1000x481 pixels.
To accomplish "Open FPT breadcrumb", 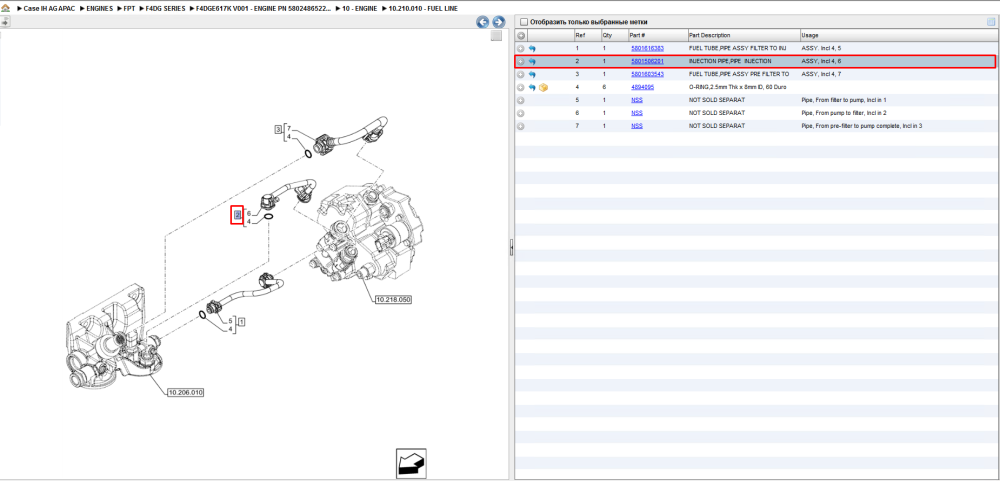I will [x=129, y=9].
